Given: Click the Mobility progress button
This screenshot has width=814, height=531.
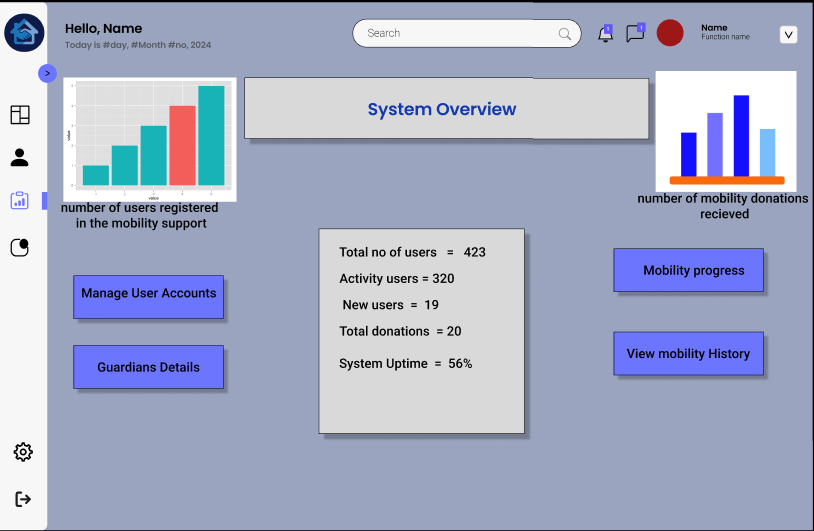Looking at the screenshot, I should pos(688,270).
